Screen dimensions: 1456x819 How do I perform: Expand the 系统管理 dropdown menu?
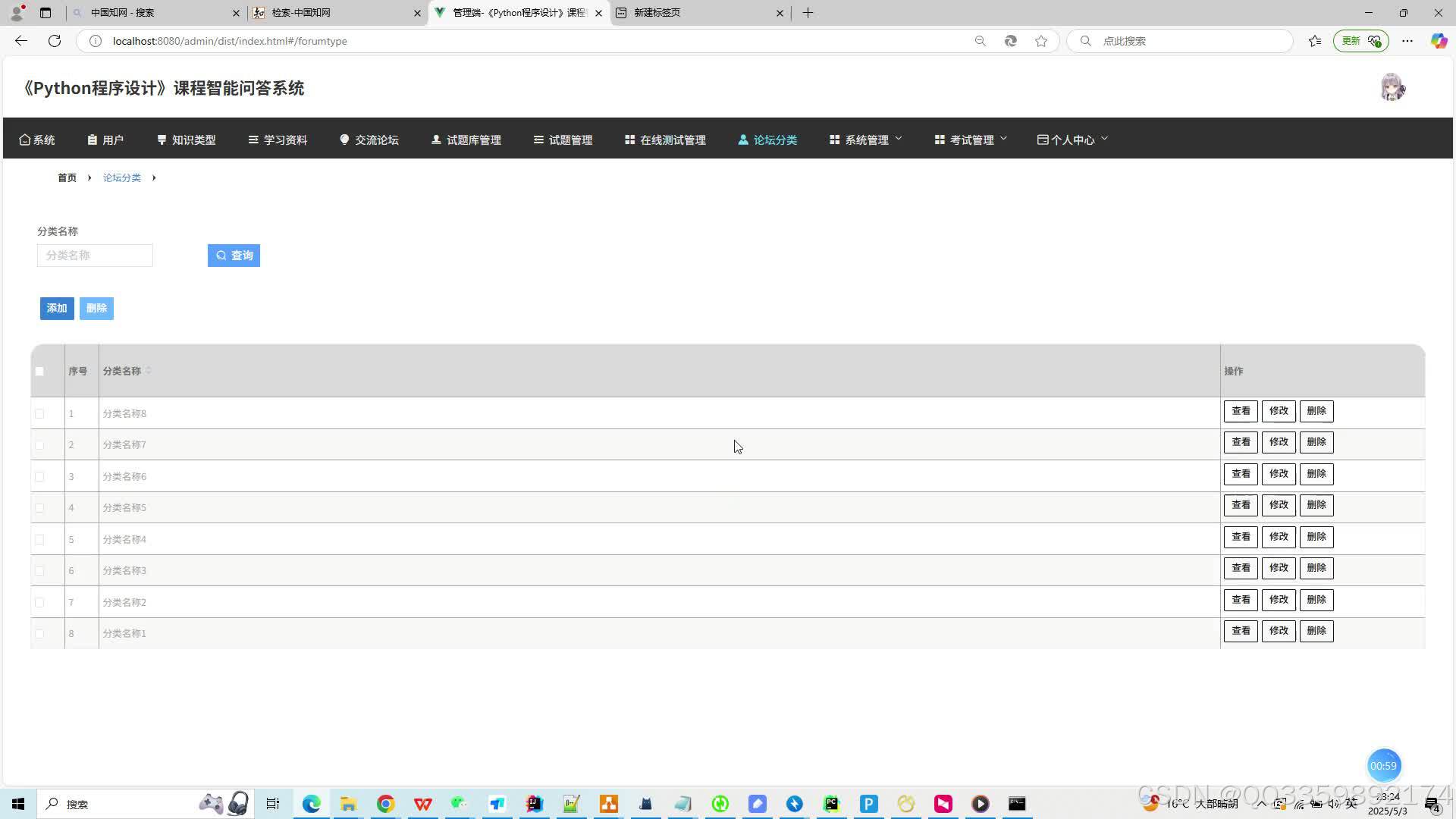pyautogui.click(x=866, y=140)
